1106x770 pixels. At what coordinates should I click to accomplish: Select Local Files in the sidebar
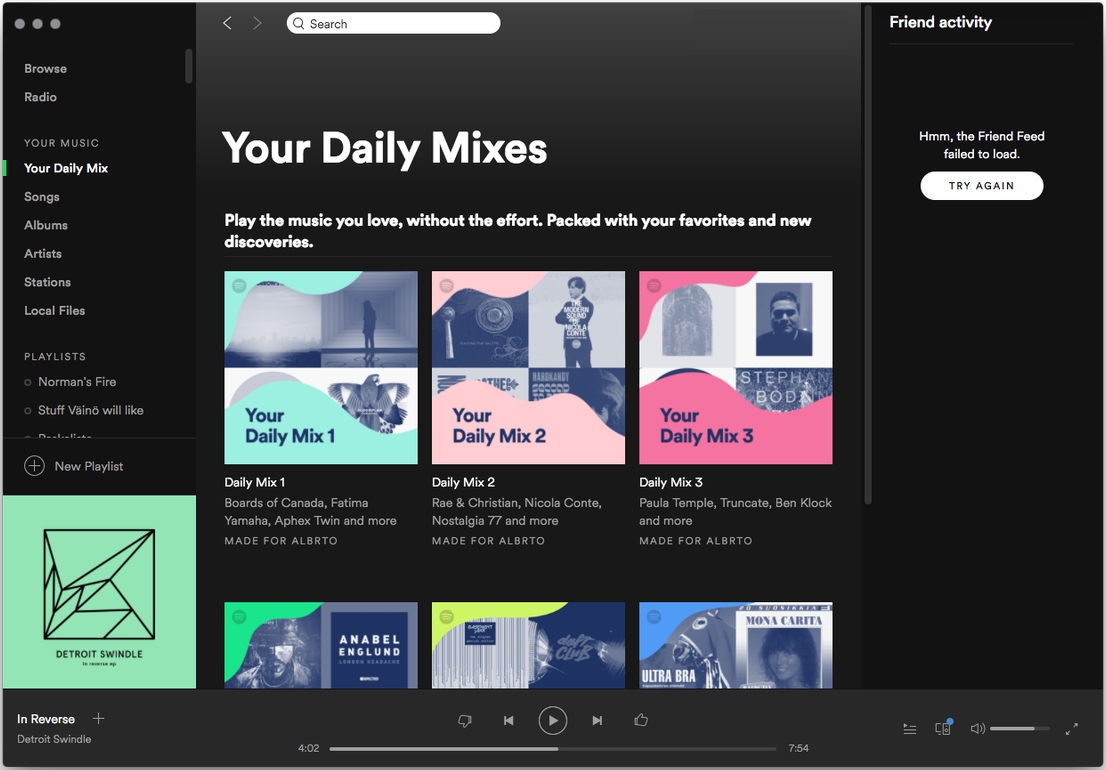click(55, 311)
